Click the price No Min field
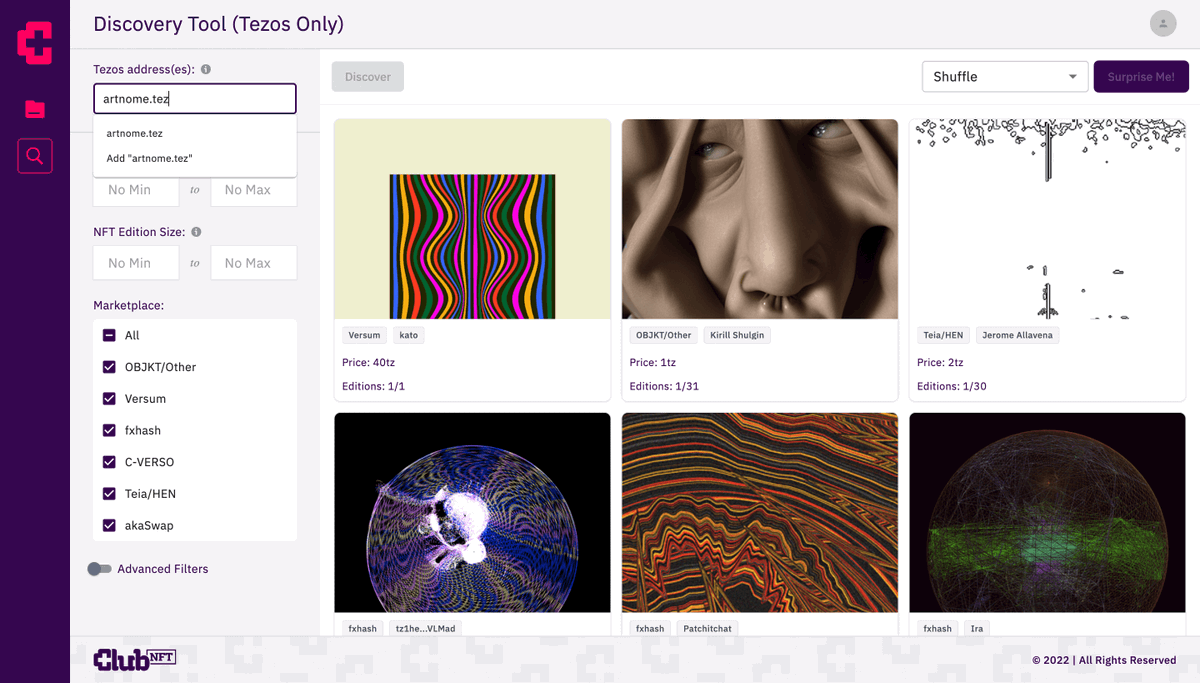 [x=136, y=190]
